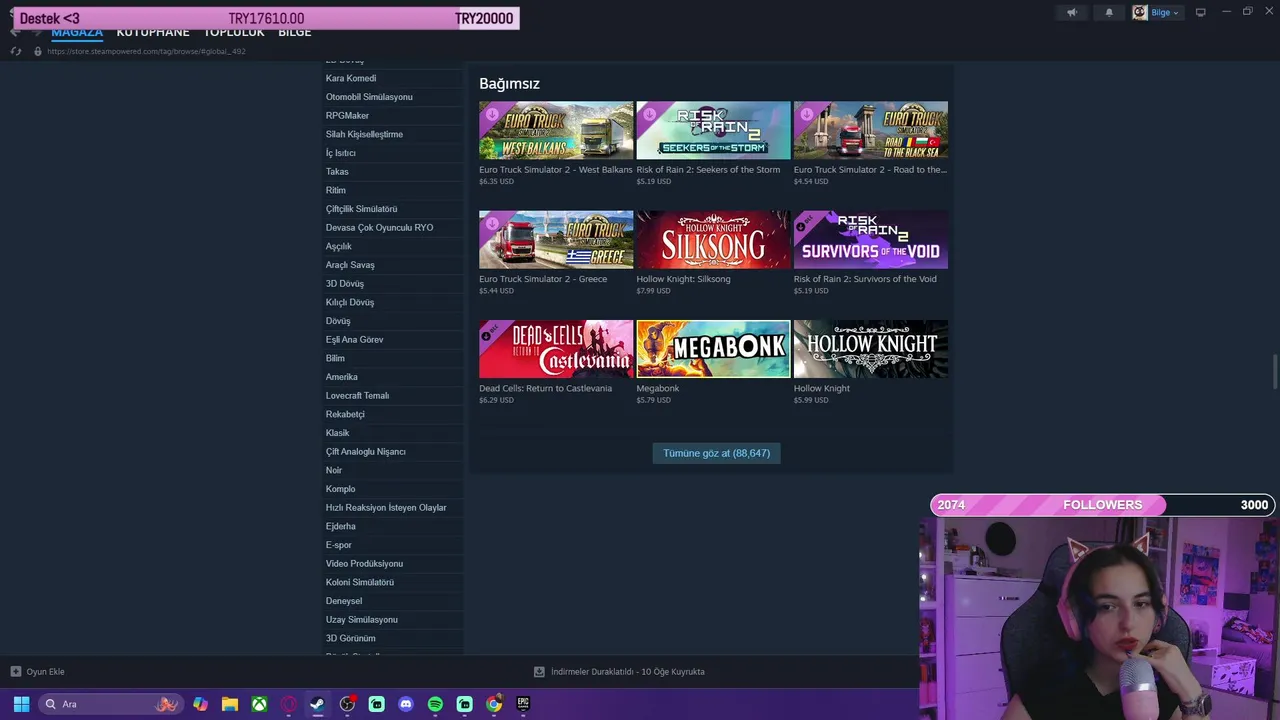Click the Oyun Ekle label

coord(45,672)
